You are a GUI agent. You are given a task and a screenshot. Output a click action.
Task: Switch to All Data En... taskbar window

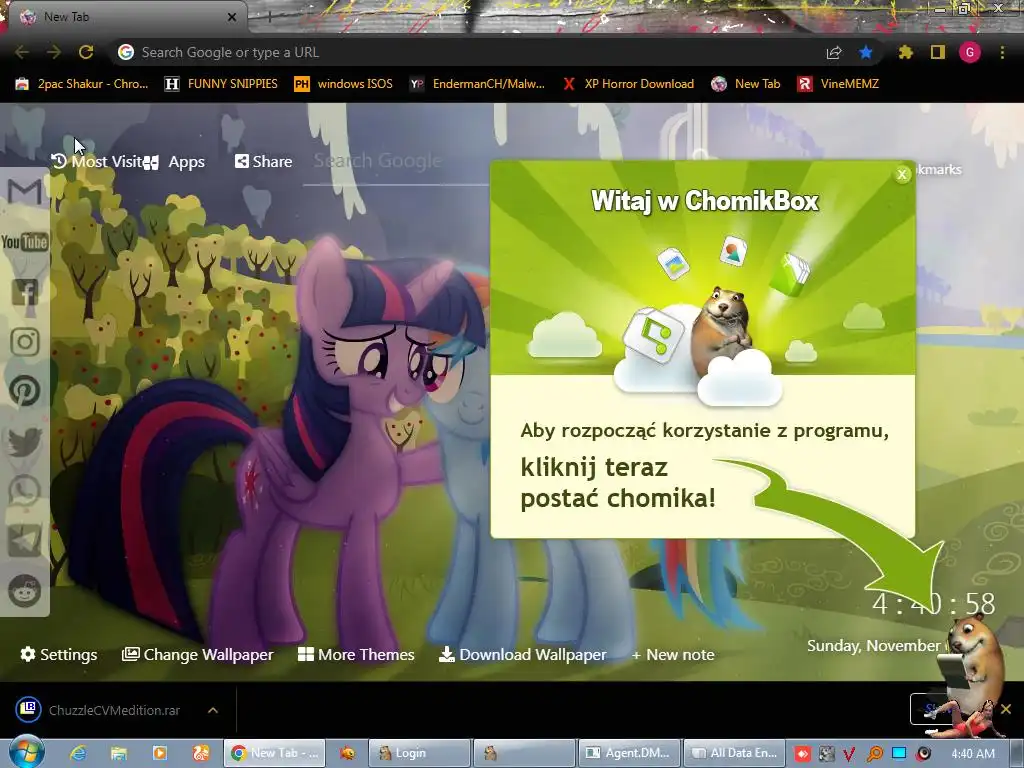[x=734, y=753]
